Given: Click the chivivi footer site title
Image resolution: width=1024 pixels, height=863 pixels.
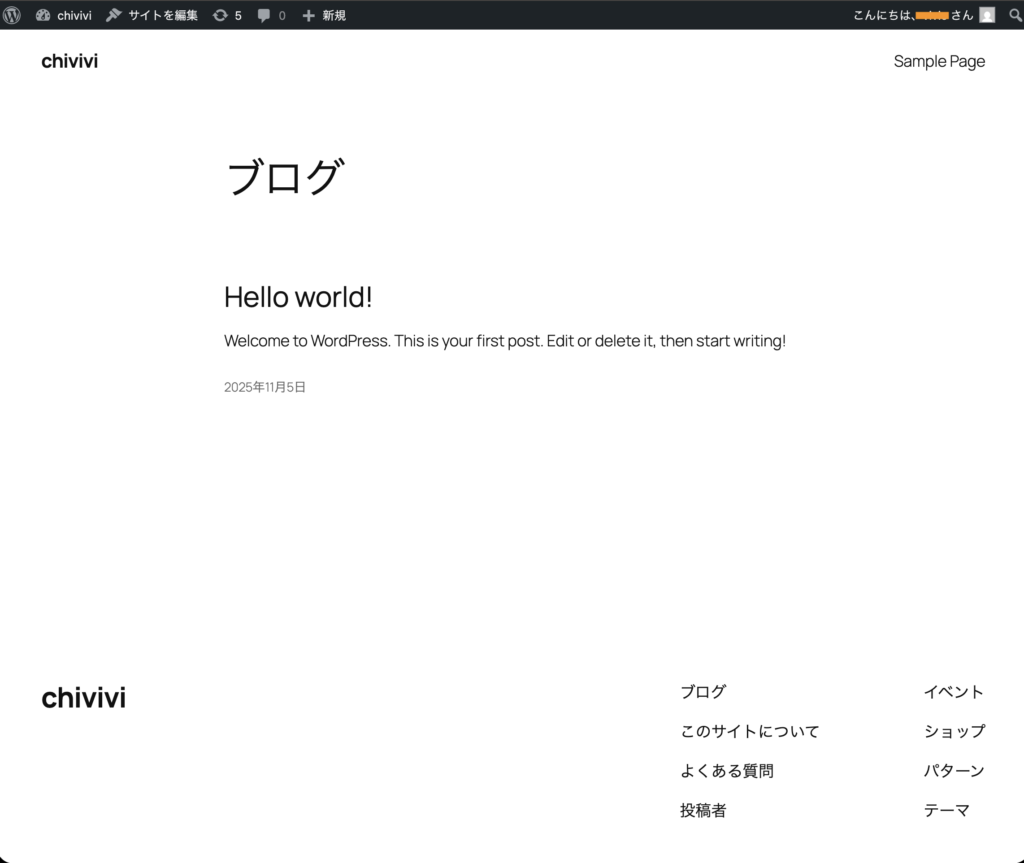Looking at the screenshot, I should tap(84, 698).
